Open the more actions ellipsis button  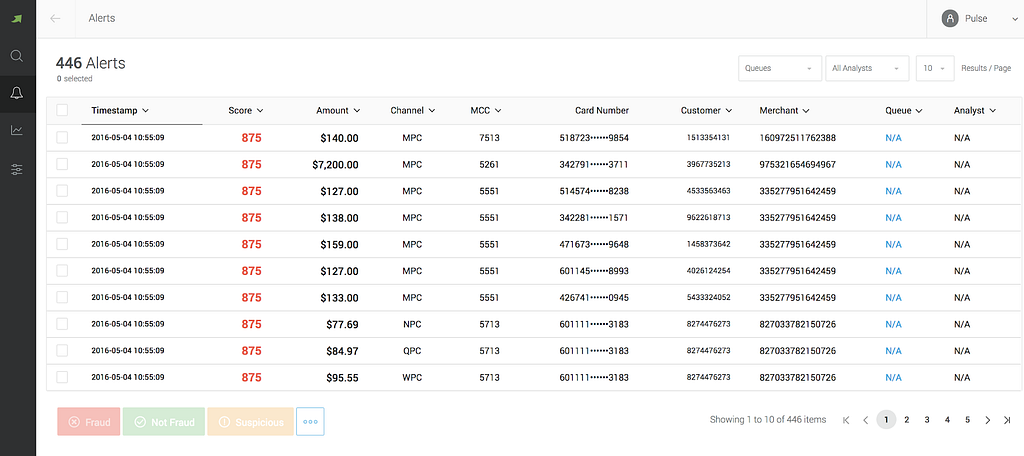pos(310,422)
